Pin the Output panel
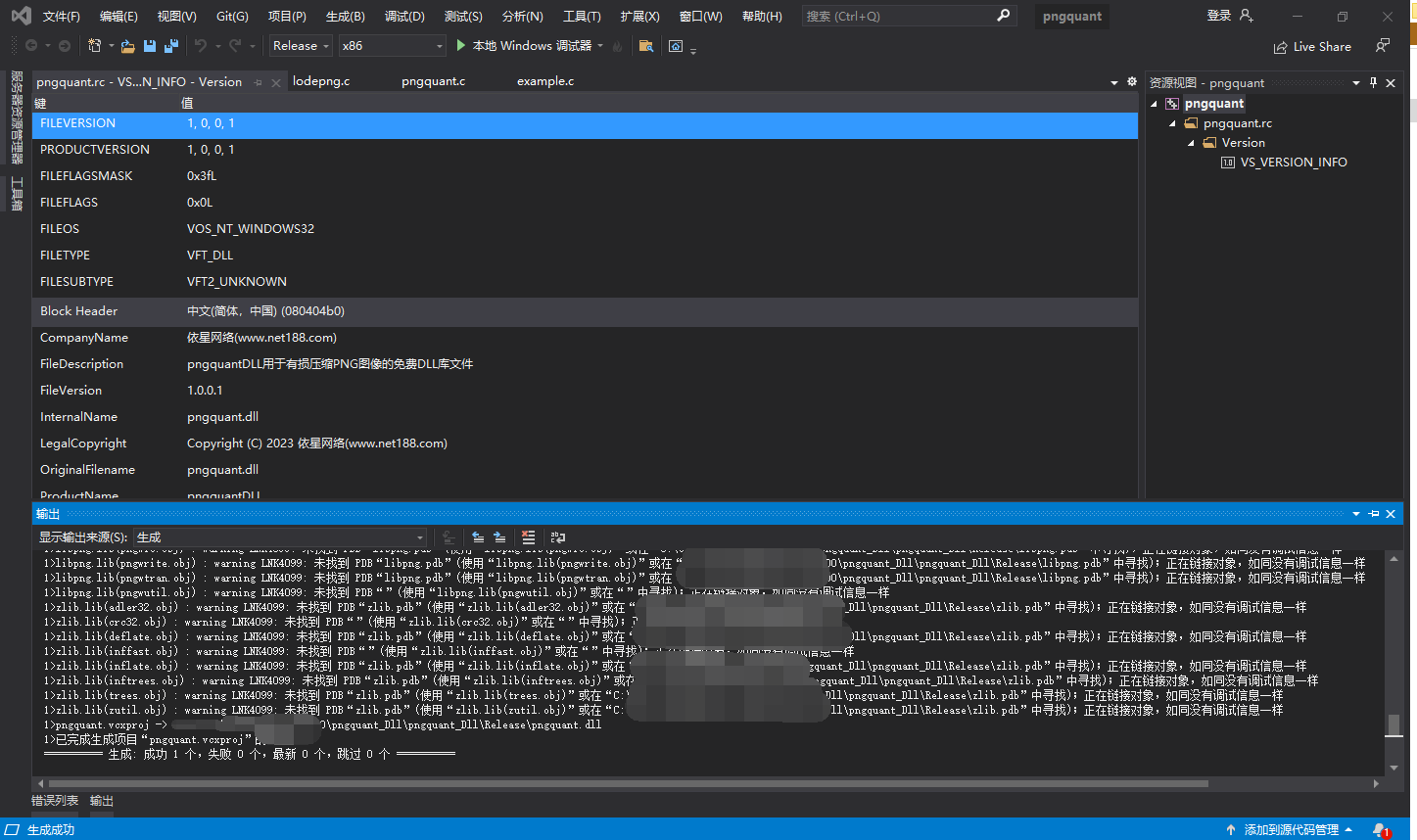The height and width of the screenshot is (840, 1417). (1374, 514)
